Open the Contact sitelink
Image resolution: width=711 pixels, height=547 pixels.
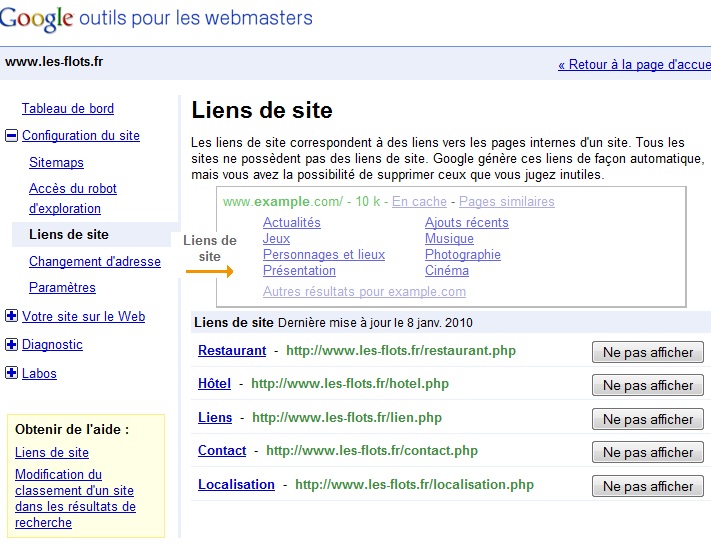coord(222,450)
